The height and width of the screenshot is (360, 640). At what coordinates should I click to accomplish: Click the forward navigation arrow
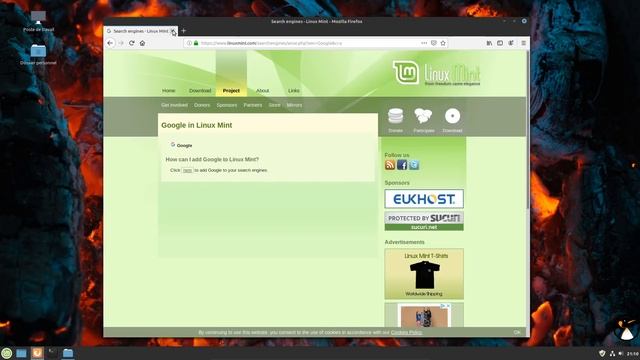pyautogui.click(x=121, y=43)
